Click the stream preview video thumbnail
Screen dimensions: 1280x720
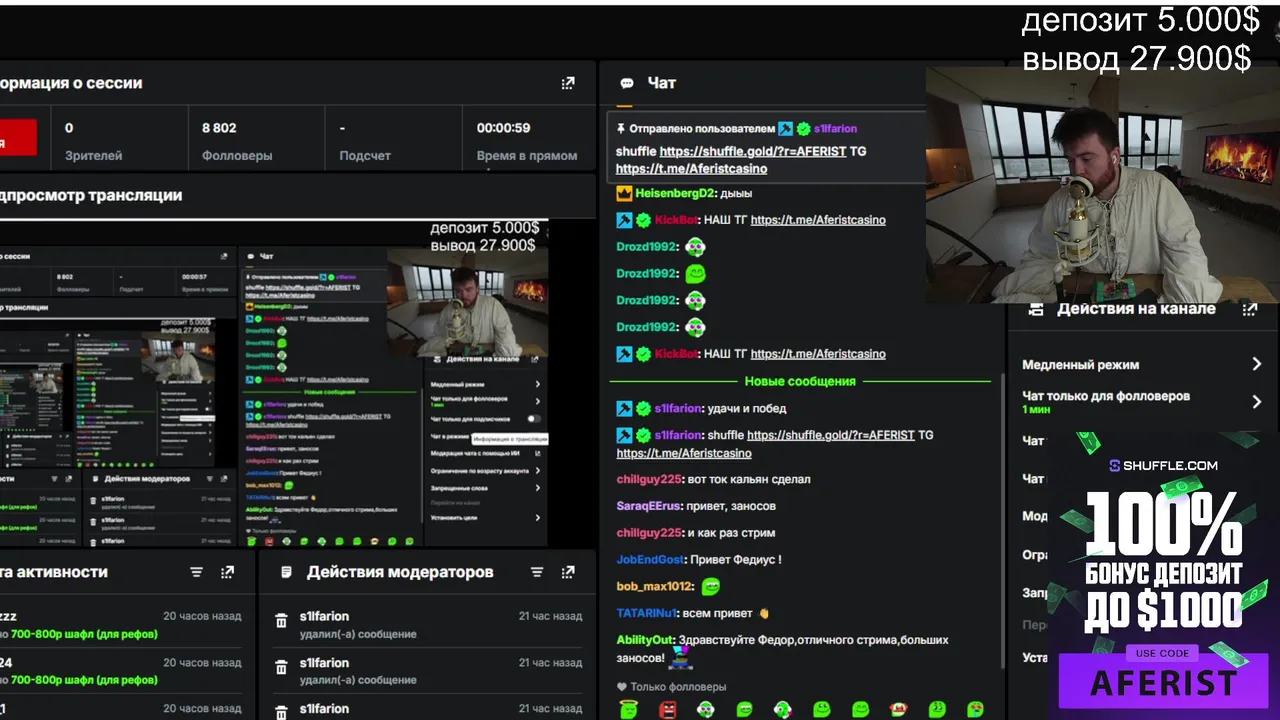coord(274,384)
